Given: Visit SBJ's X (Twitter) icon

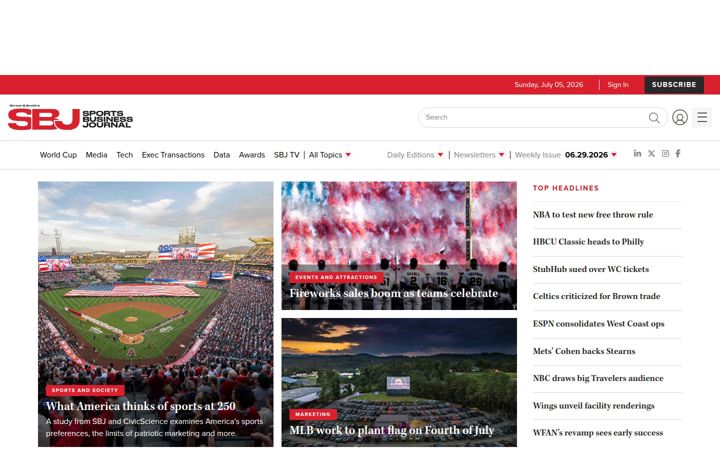Looking at the screenshot, I should point(651,153).
